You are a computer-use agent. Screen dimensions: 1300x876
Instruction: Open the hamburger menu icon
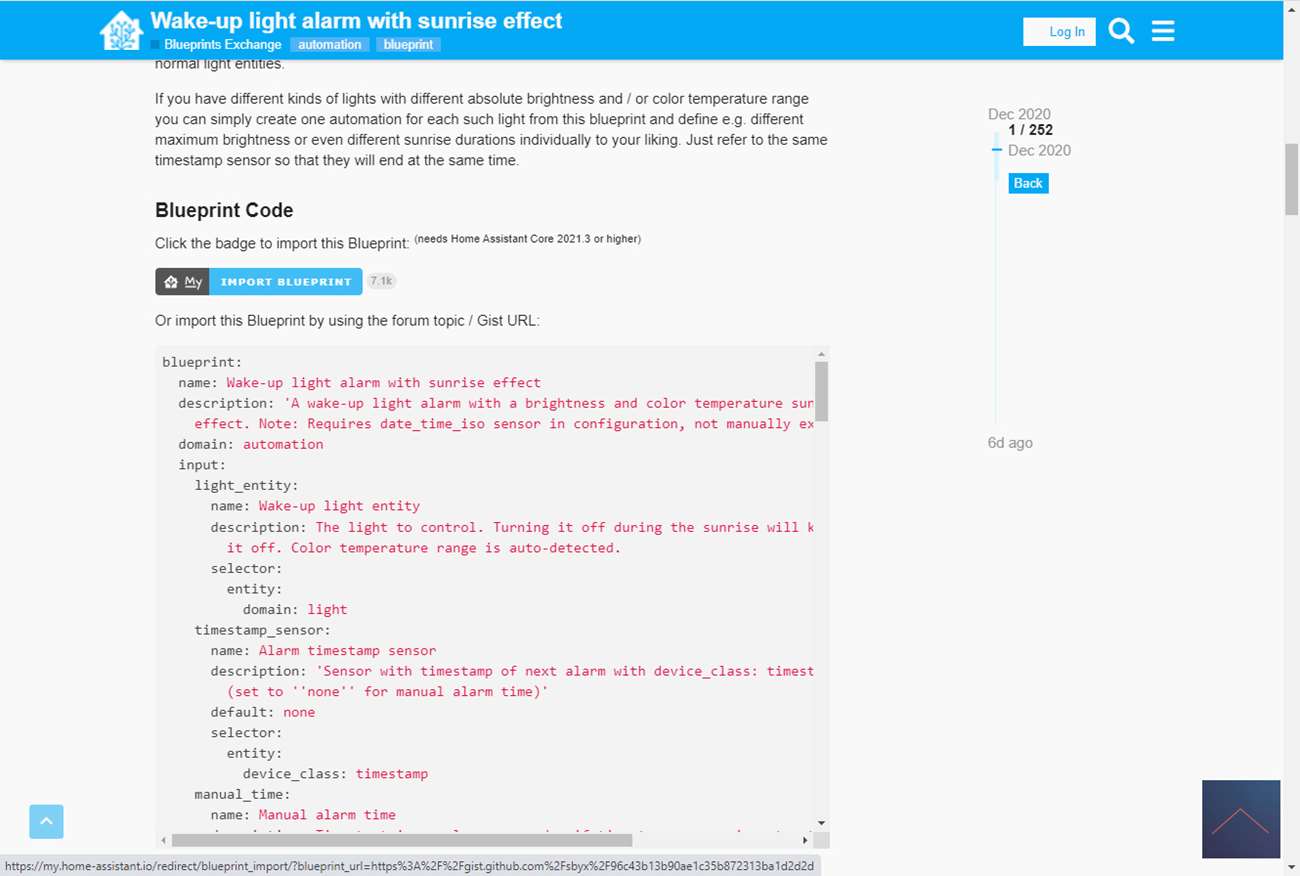(1163, 32)
